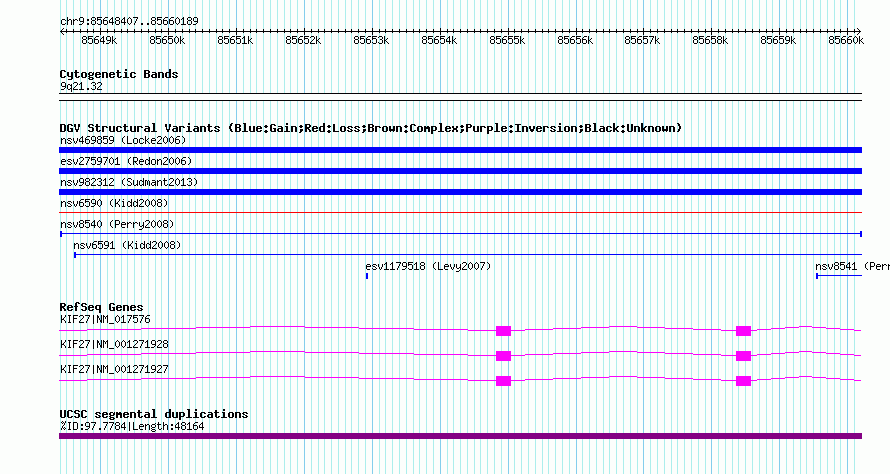The image size is (890, 474).
Task: Select first exon of KIF27|NM_001271927 near 85655k
Action: [x=503, y=381]
